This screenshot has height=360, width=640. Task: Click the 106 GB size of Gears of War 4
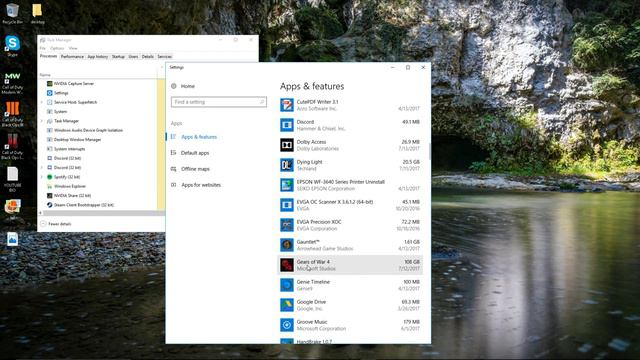412,262
